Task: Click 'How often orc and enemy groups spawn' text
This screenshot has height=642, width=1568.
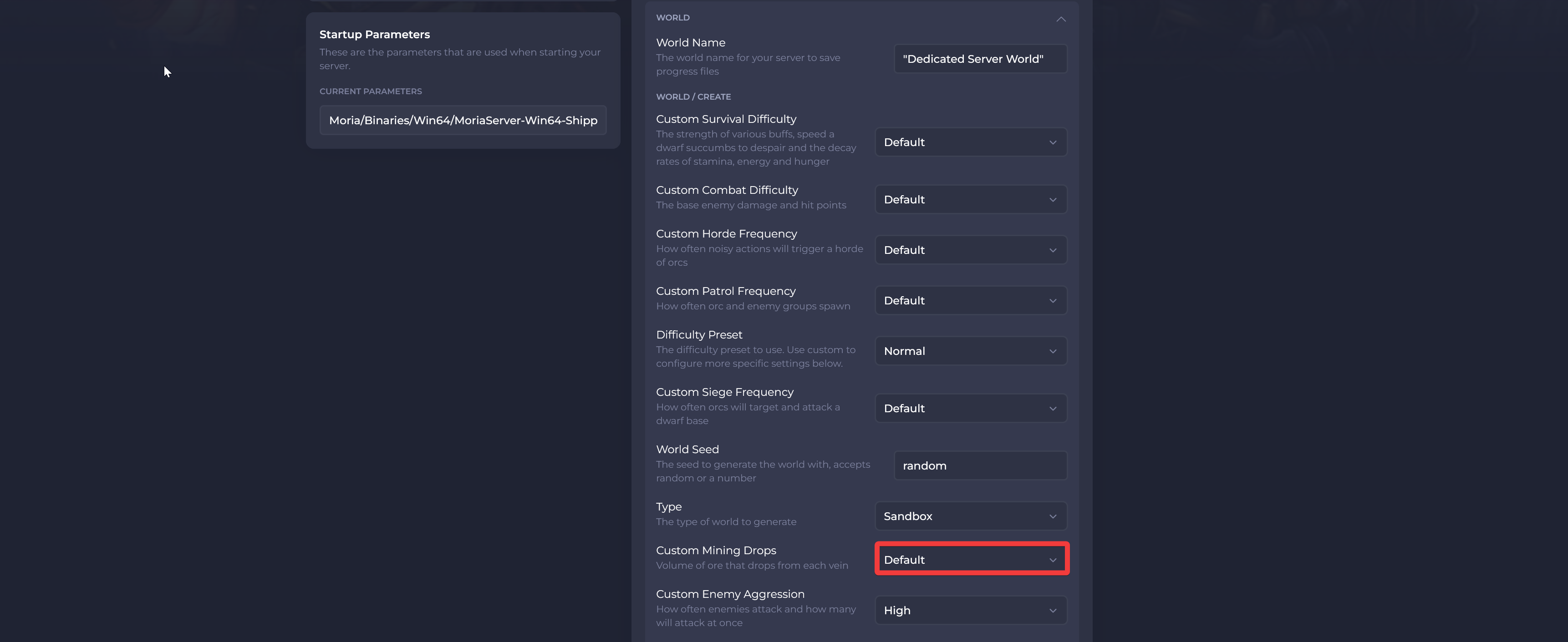Action: [753, 306]
